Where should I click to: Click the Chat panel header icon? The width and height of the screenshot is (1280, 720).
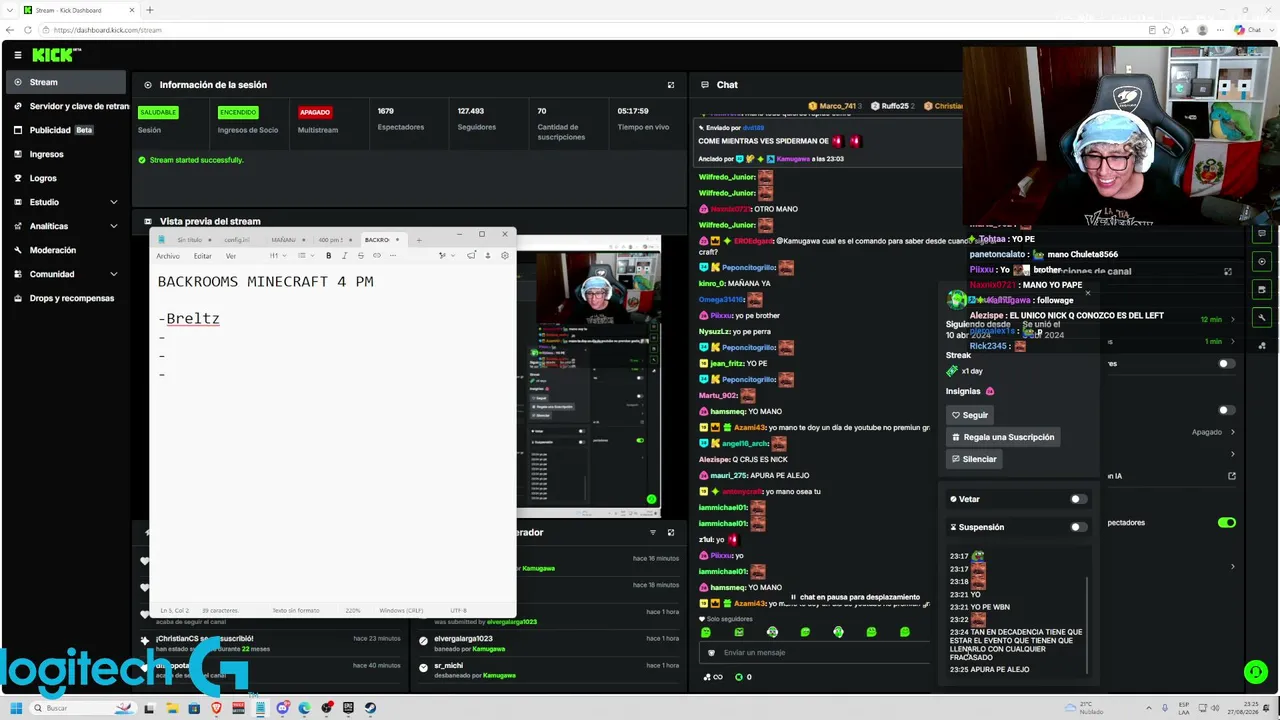coord(705,85)
